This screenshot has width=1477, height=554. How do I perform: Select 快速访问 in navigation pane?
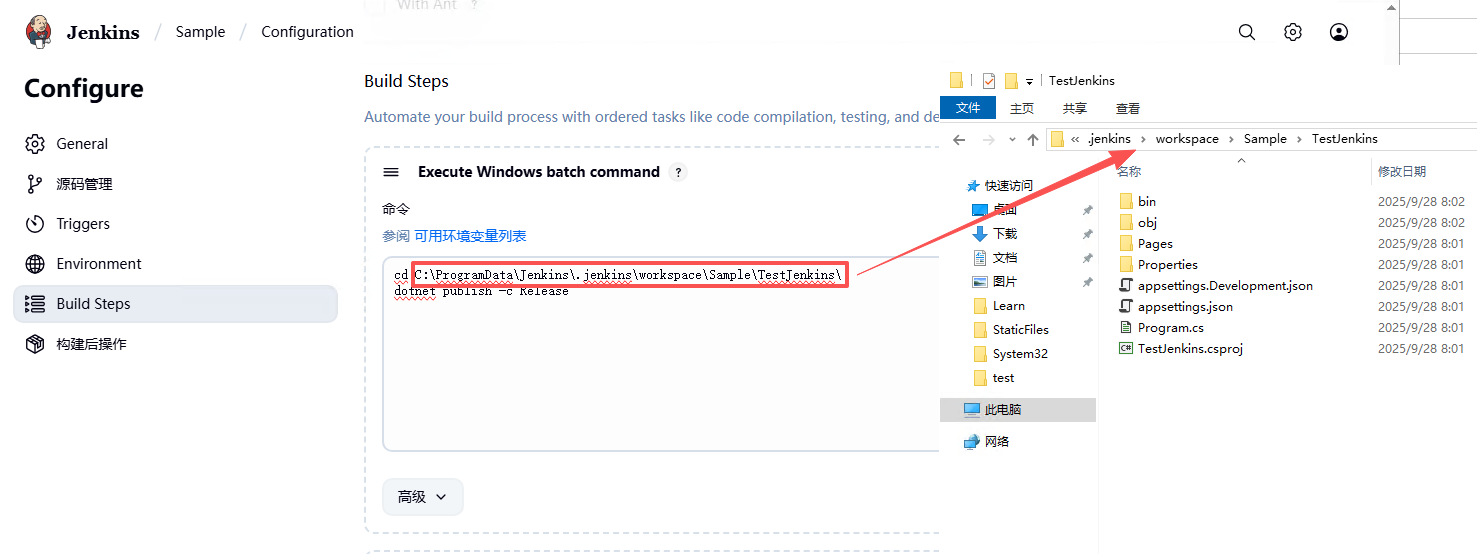coord(1009,186)
